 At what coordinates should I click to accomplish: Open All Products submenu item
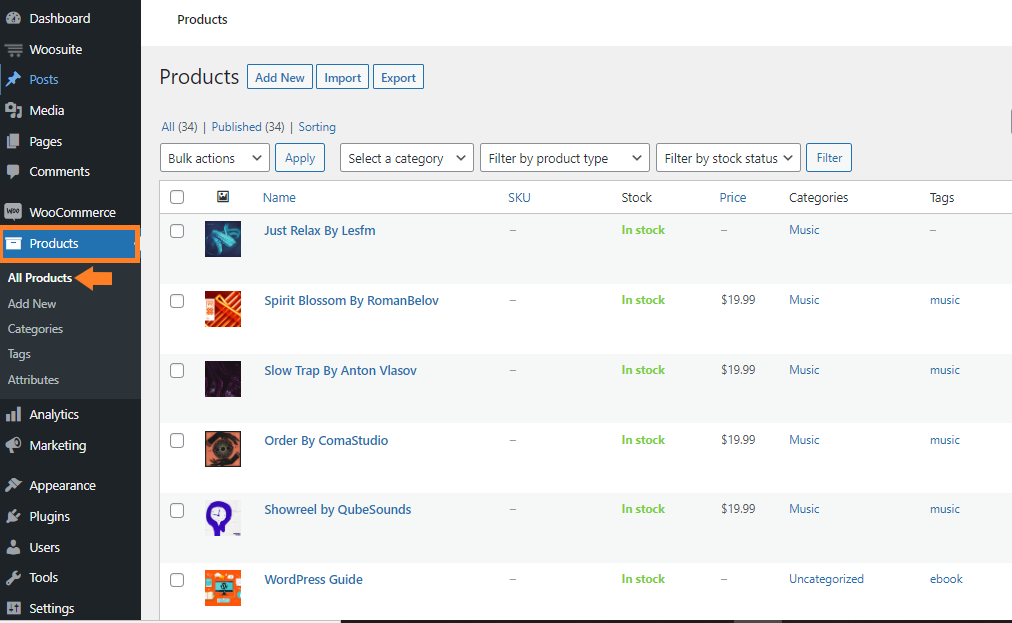[x=40, y=278]
